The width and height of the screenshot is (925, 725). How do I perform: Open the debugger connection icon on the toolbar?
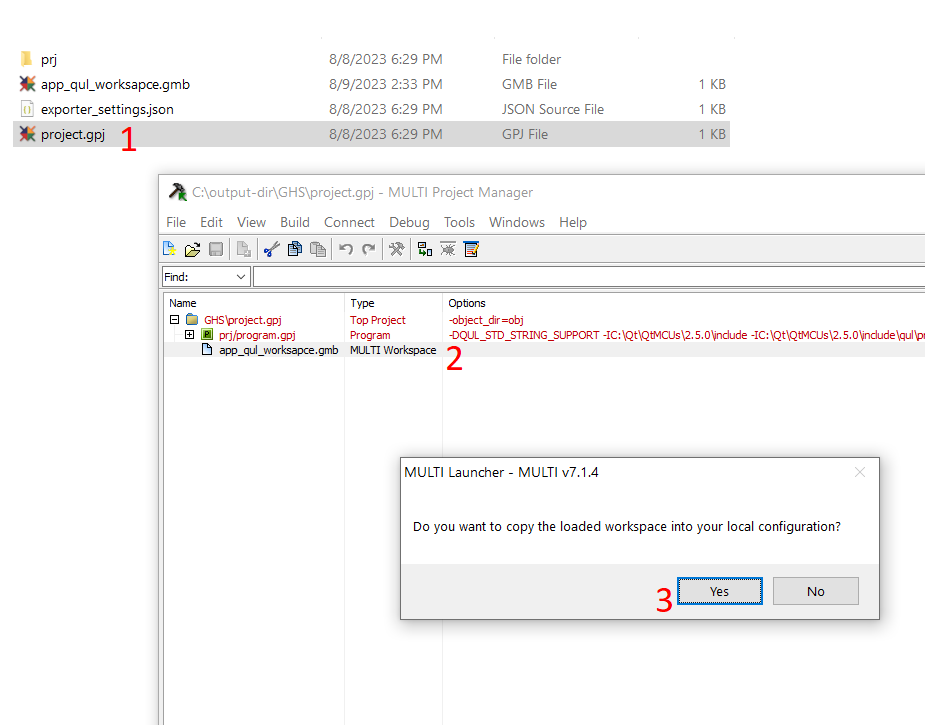pos(424,248)
